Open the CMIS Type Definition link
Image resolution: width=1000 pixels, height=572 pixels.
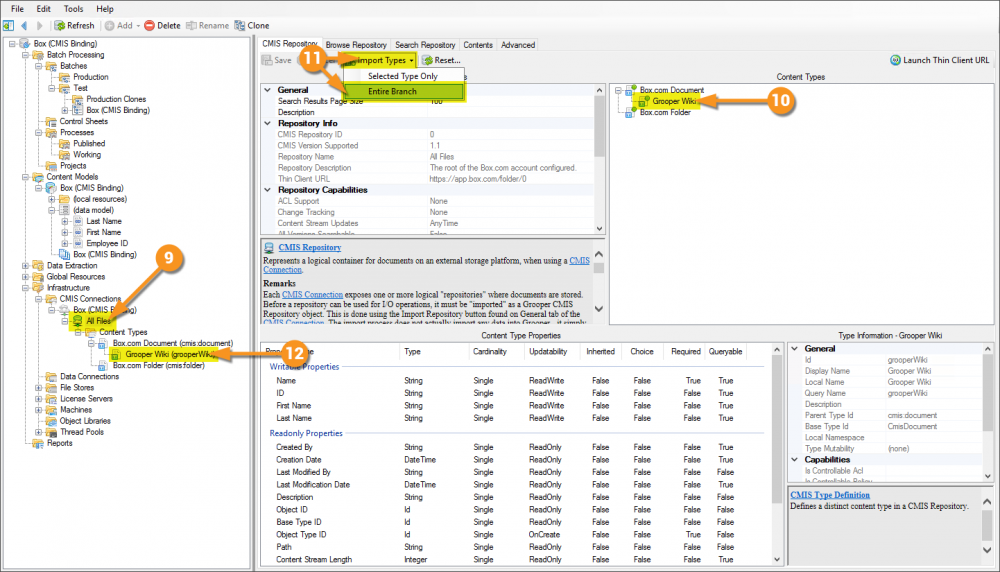point(830,494)
